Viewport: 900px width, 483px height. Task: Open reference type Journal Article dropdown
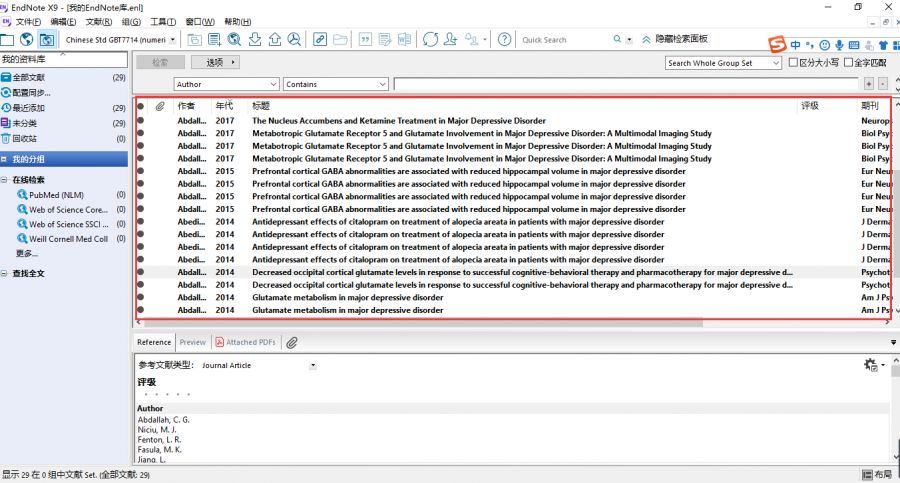[x=313, y=366]
